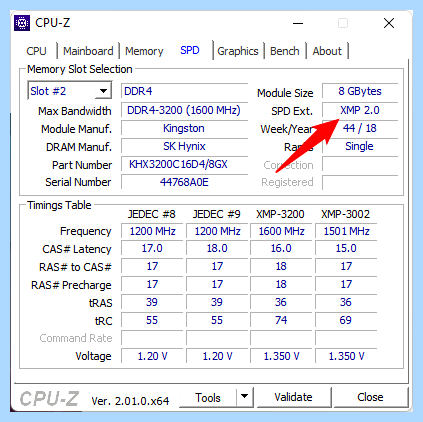Click the empty Correction field
Viewport: 423px width, 422px height.
coord(360,164)
